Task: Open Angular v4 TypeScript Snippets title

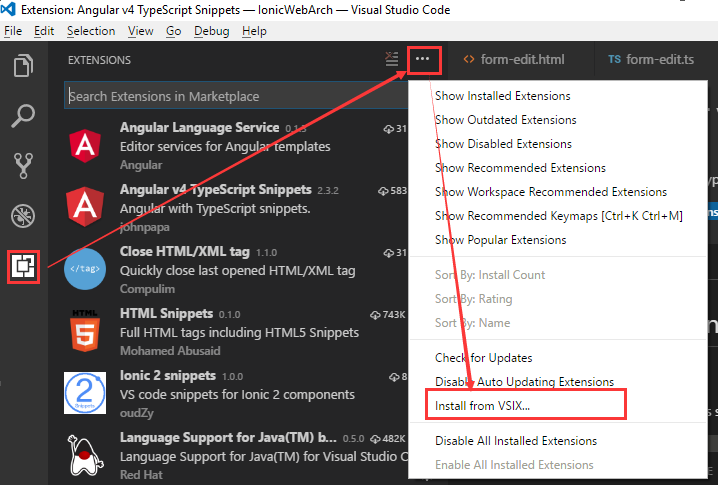Action: coord(216,190)
